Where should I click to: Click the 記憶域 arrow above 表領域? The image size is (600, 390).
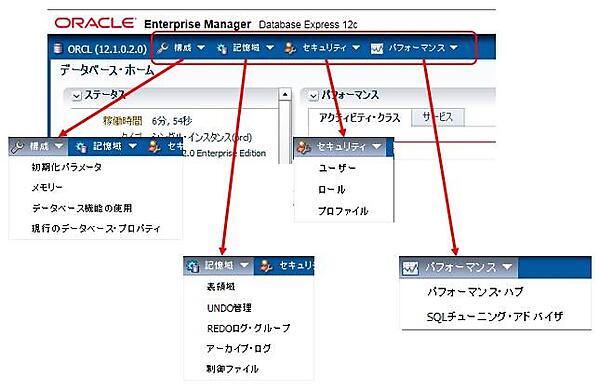[x=244, y=265]
